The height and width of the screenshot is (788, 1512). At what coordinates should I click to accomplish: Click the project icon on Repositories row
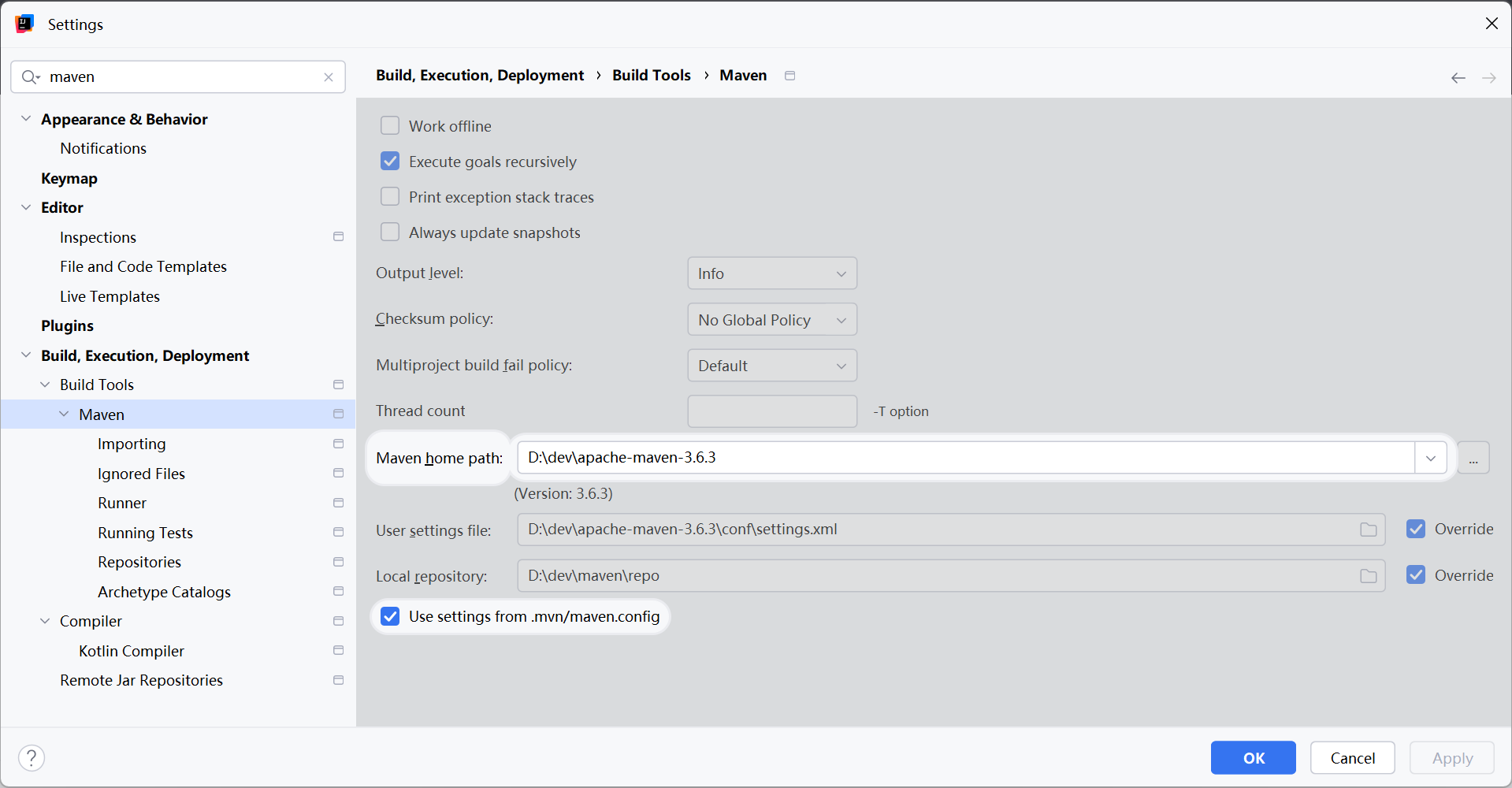click(x=339, y=562)
